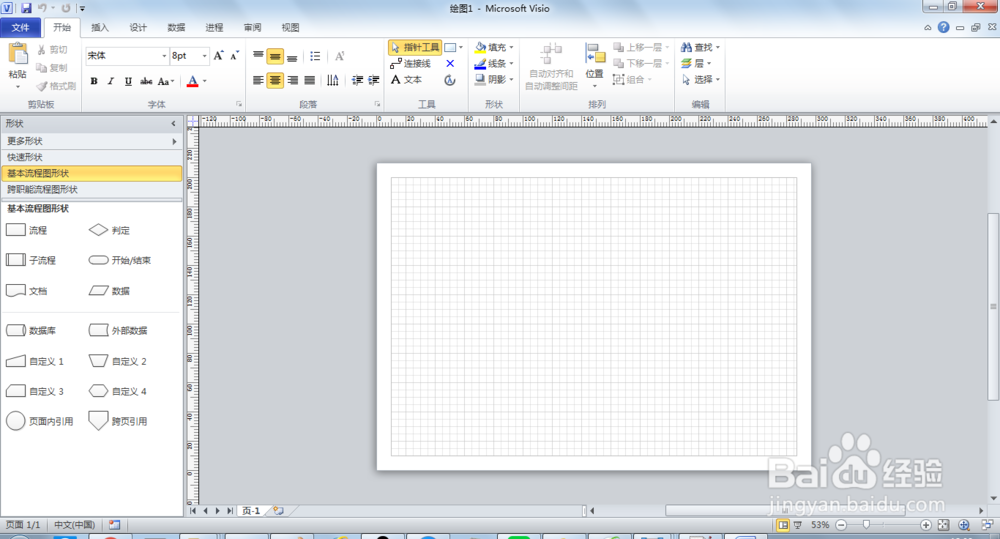Image resolution: width=1000 pixels, height=539 pixels.
Task: Switch to the View (视图) tab
Action: click(x=290, y=27)
